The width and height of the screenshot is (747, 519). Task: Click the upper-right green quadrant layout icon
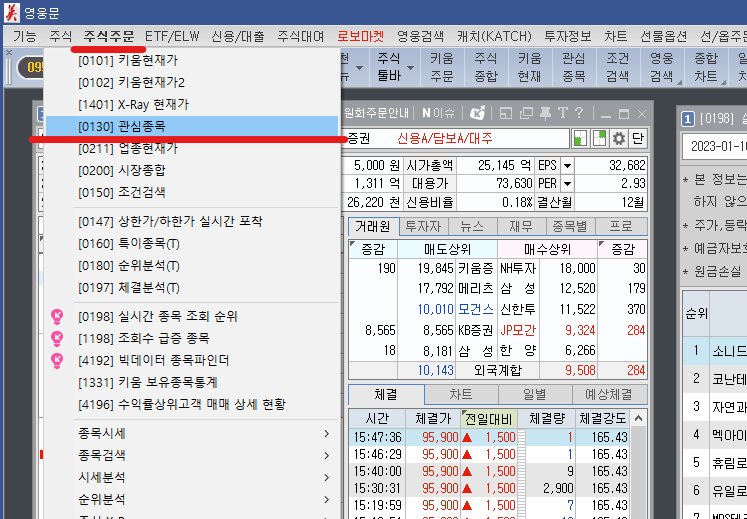pyautogui.click(x=599, y=139)
